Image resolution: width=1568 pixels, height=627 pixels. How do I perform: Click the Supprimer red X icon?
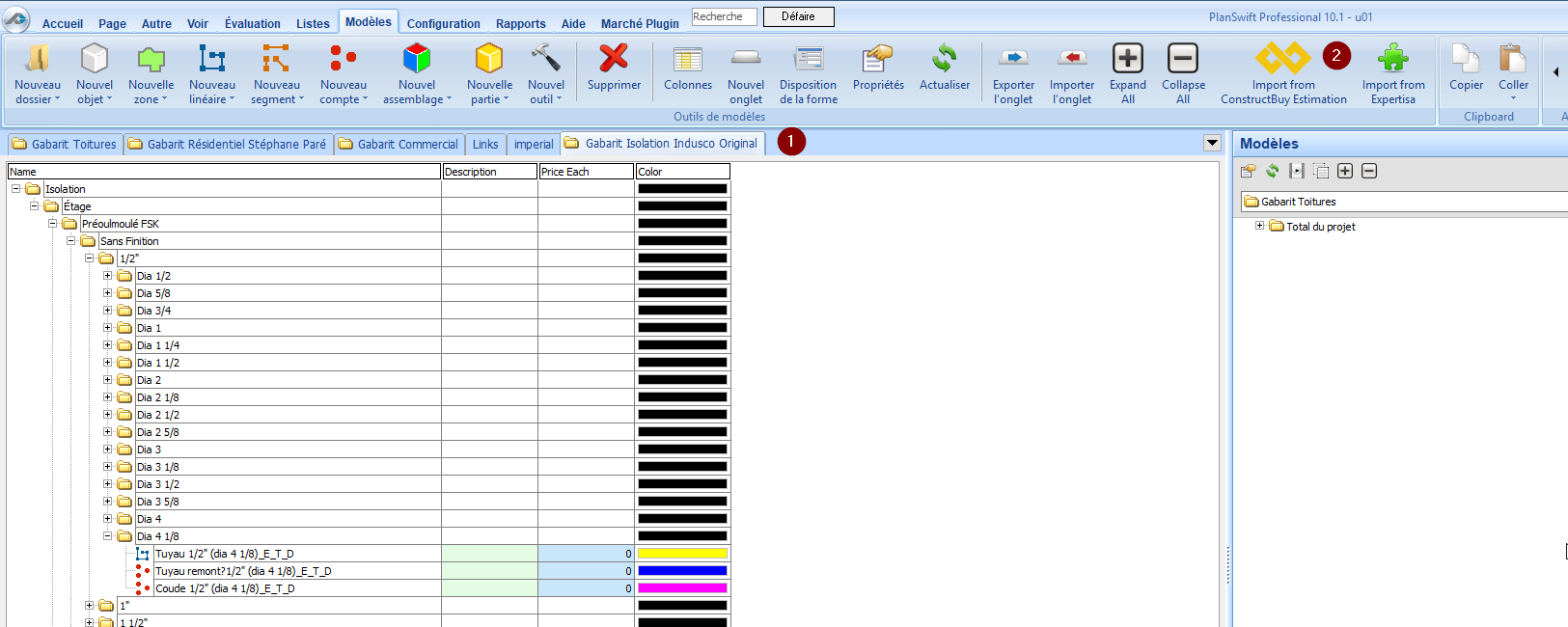(614, 60)
